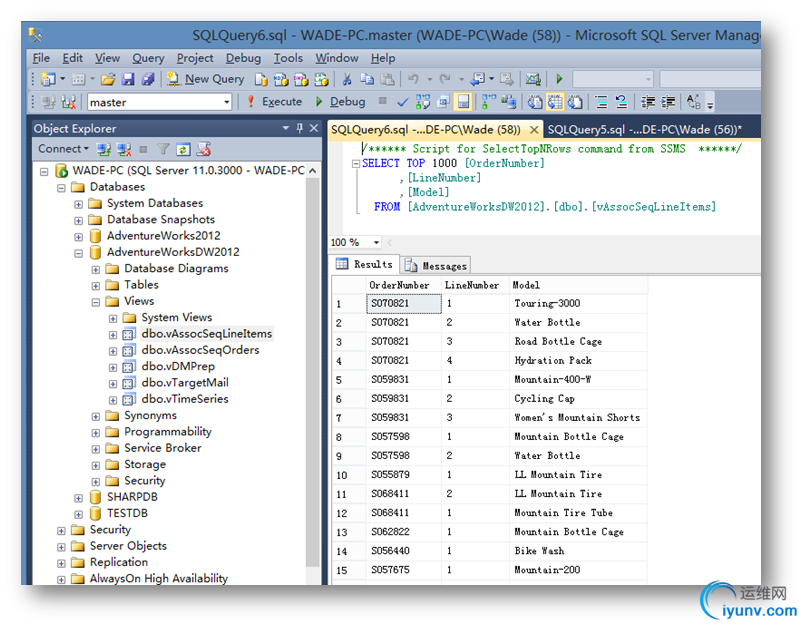Refresh the Object Explorer tree

[183, 149]
